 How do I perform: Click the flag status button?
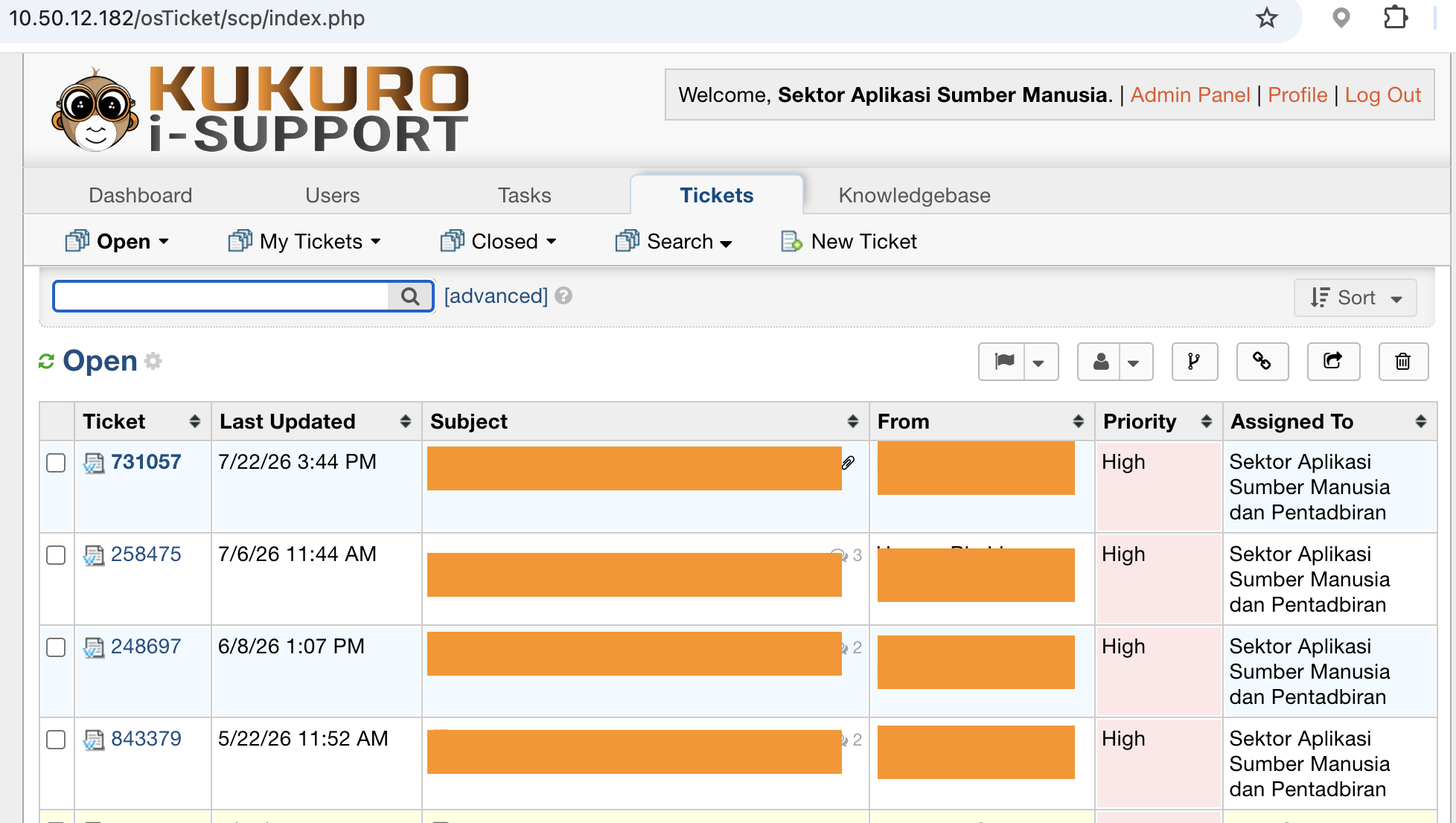(1004, 362)
